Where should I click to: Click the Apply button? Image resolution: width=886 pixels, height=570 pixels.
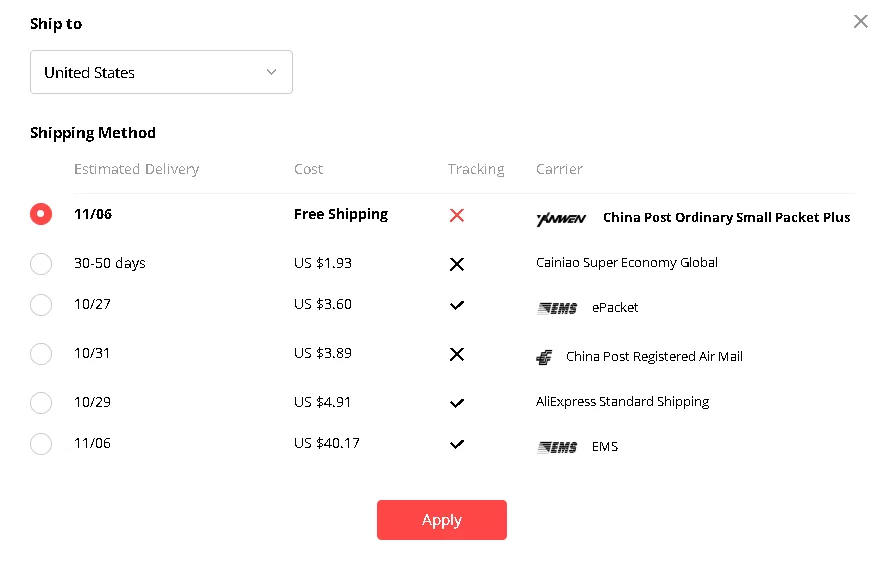[442, 520]
